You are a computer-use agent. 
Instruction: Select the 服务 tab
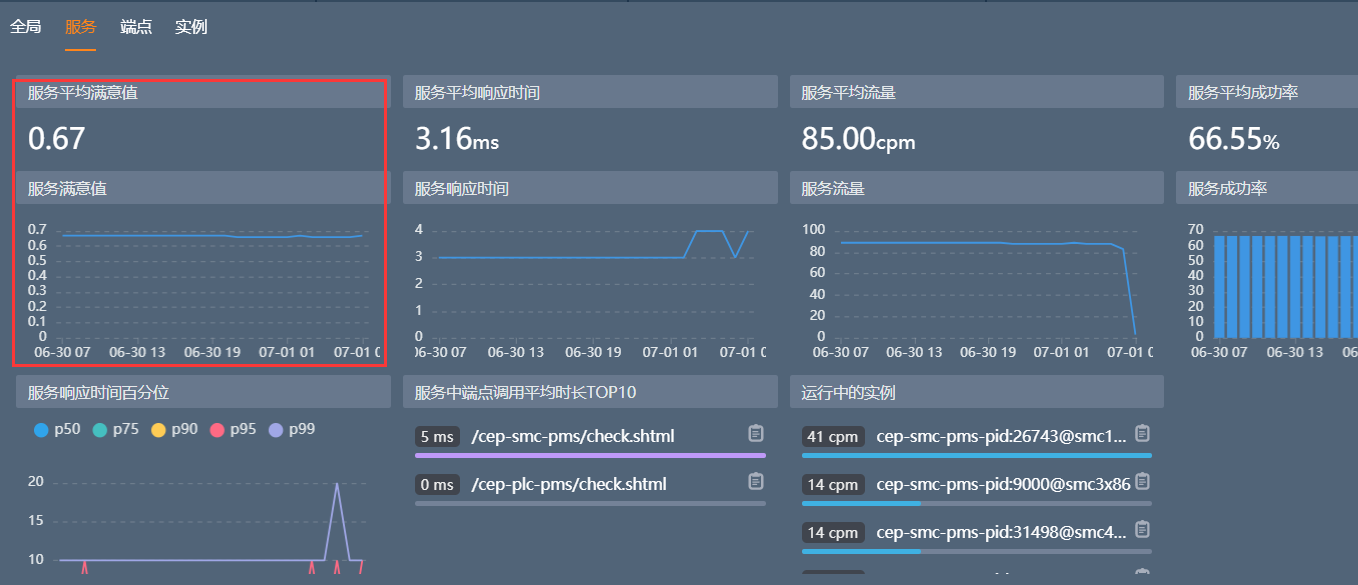click(x=80, y=27)
